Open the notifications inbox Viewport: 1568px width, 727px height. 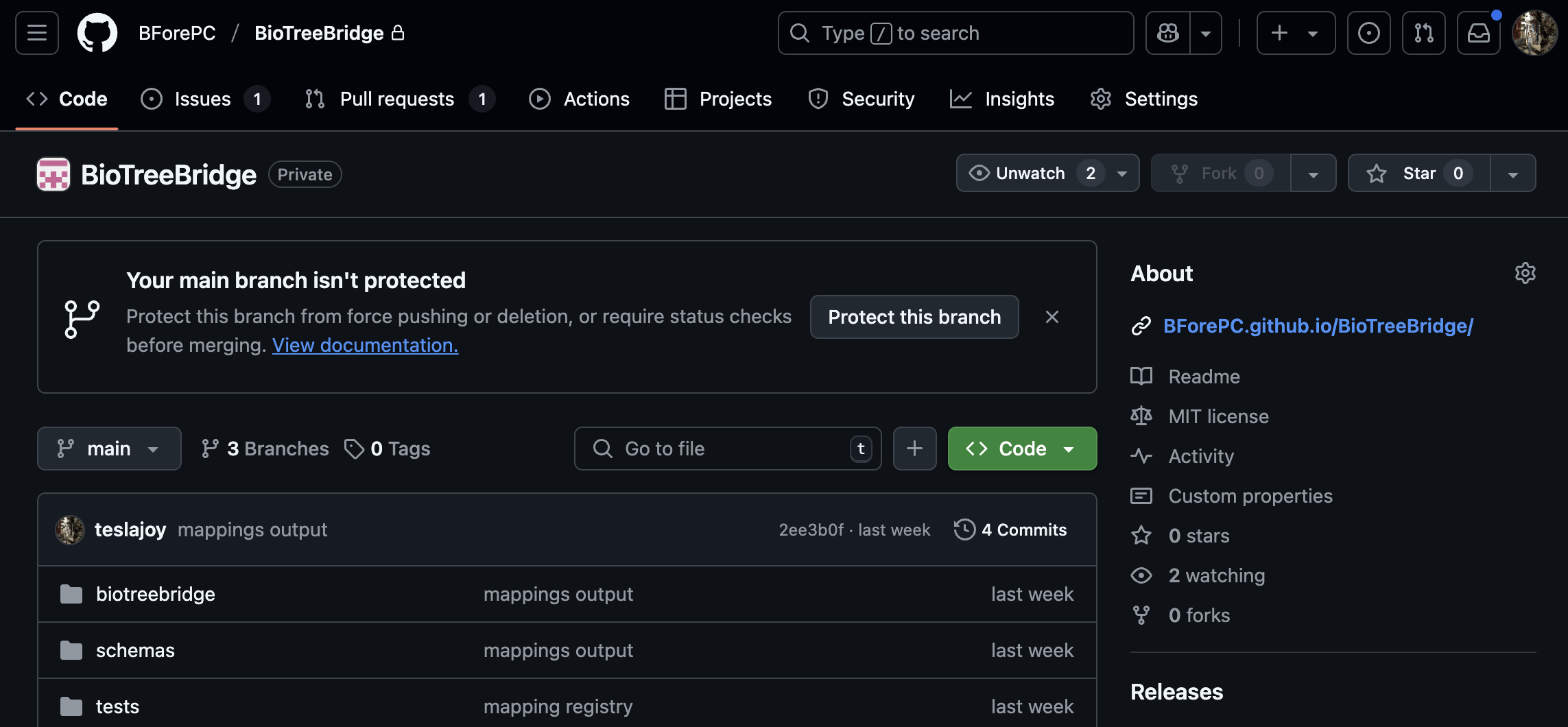pyautogui.click(x=1479, y=33)
